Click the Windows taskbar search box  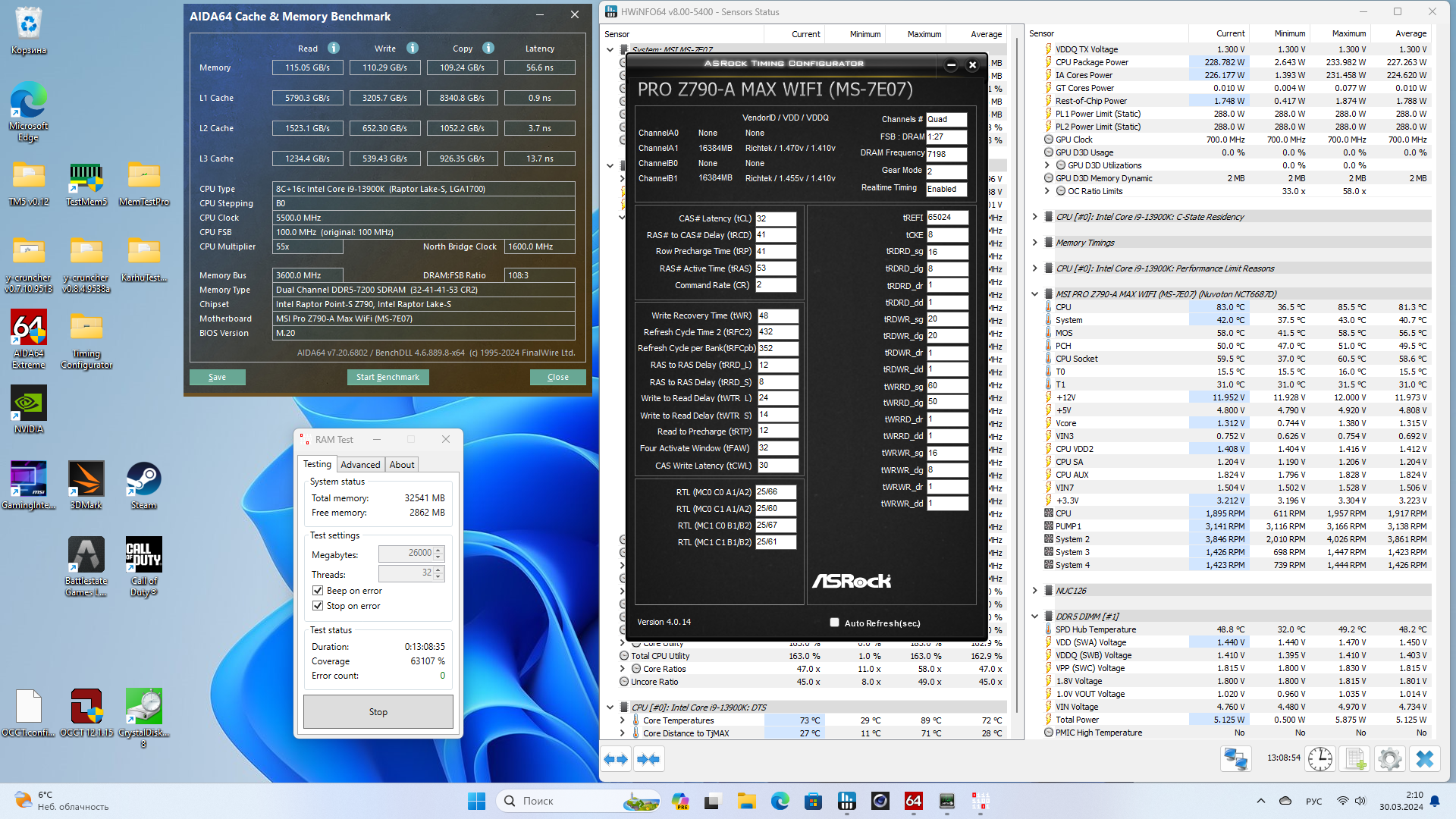pyautogui.click(x=579, y=801)
